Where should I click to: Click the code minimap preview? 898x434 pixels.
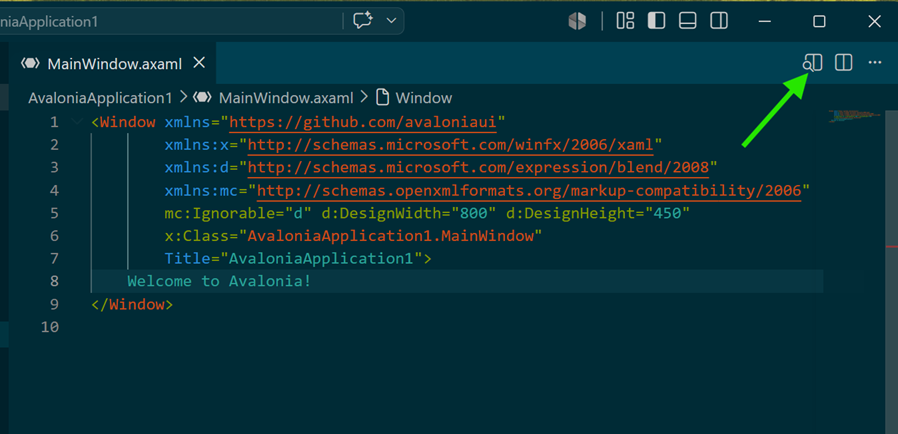[x=854, y=116]
